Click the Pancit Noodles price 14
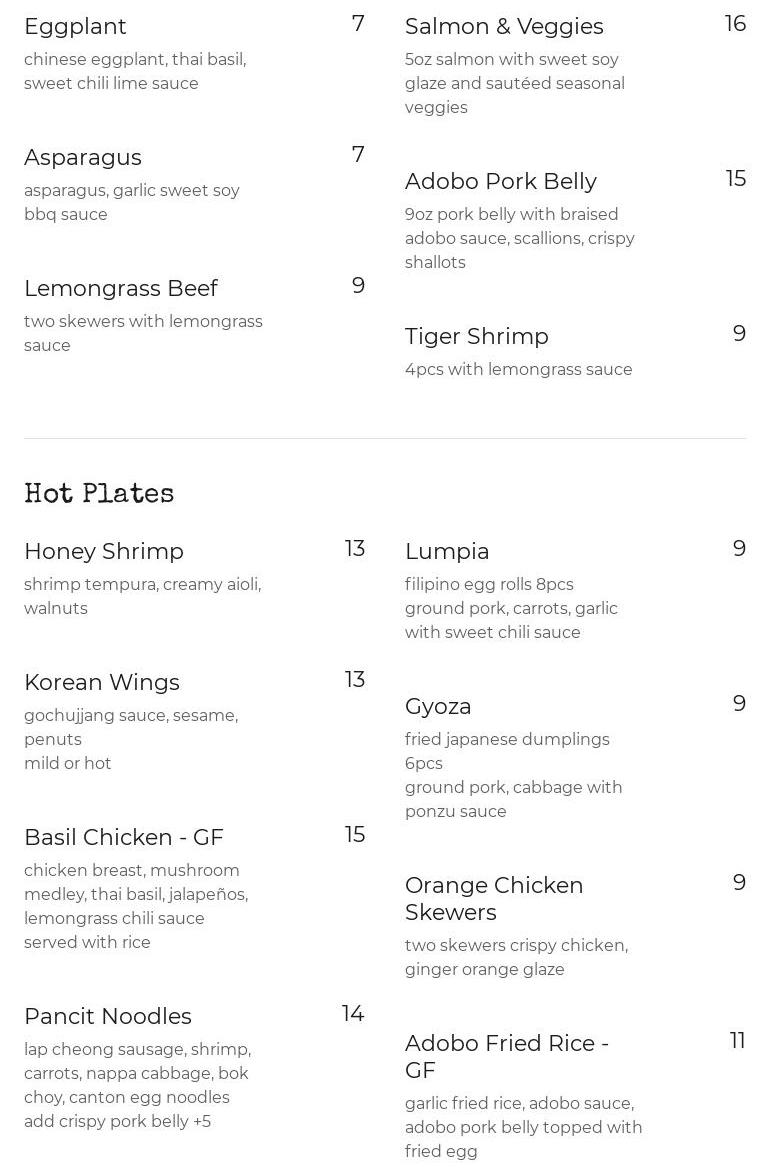Image resolution: width=770 pixels, height=1173 pixels. 353,1014
